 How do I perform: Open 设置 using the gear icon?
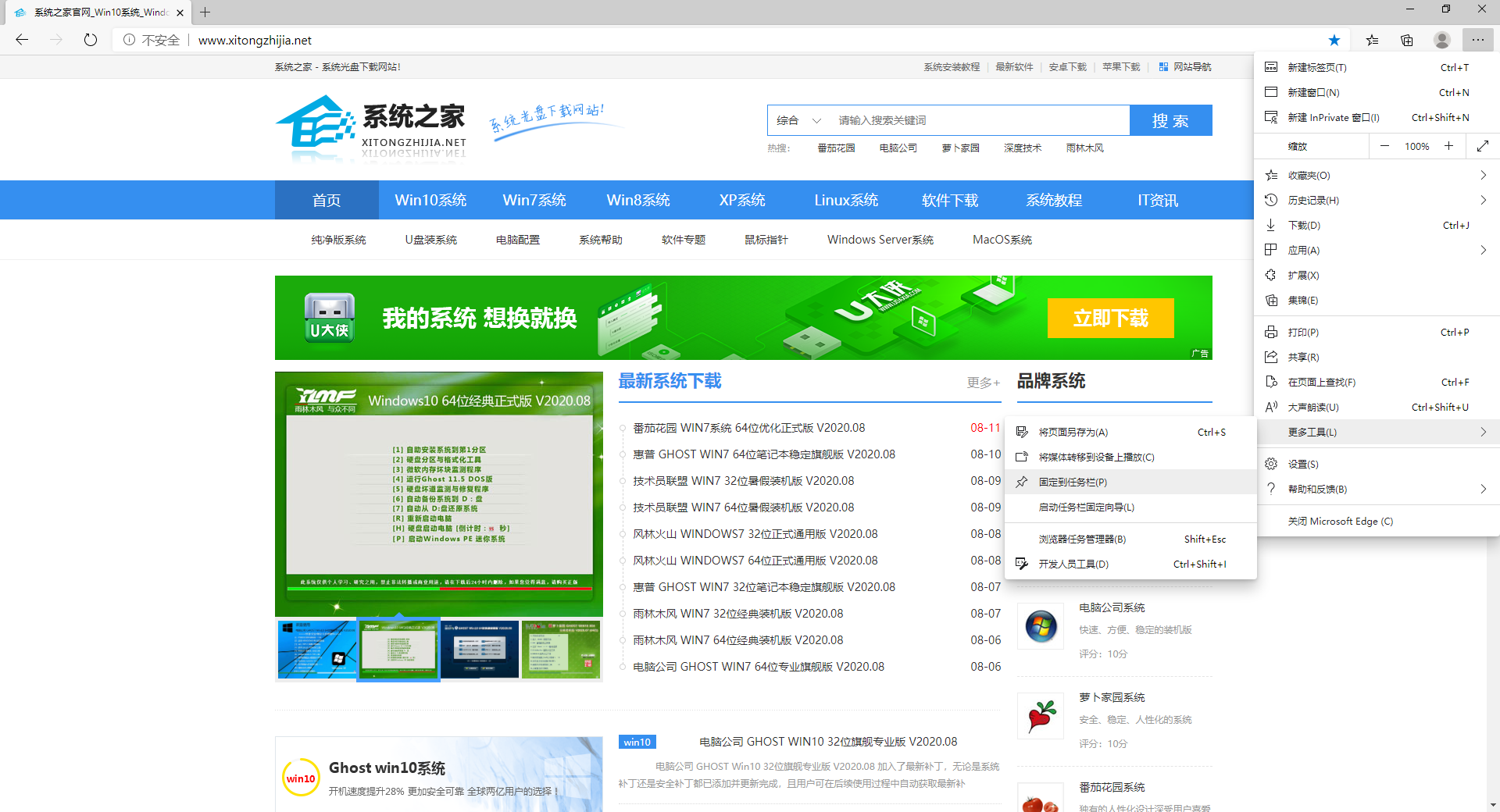[1272, 463]
